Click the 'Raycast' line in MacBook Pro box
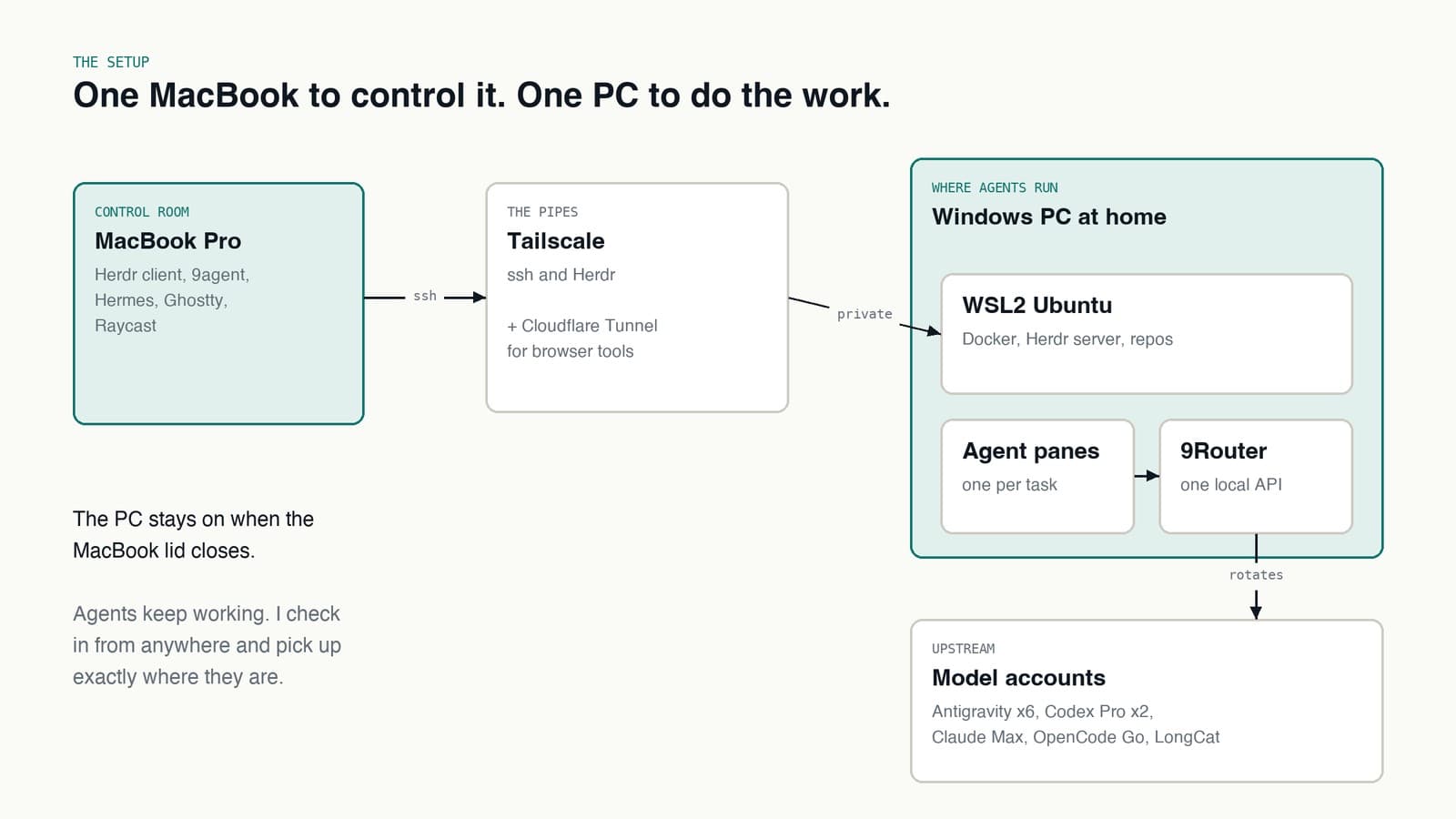The height and width of the screenshot is (819, 1456). (126, 326)
